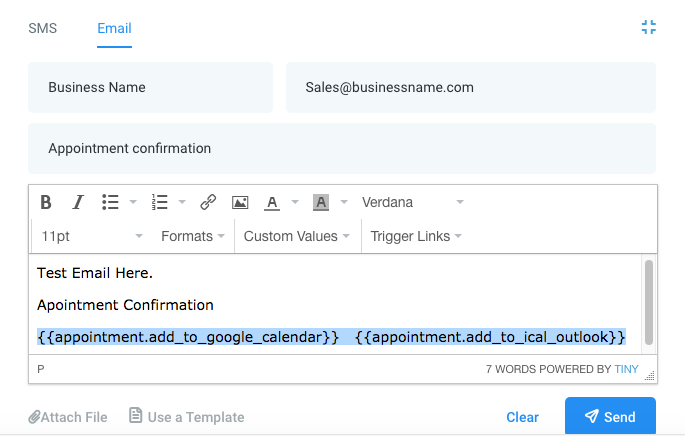Insert a numbered list with the toolbar icon
Image resolution: width=685 pixels, height=436 pixels.
159,202
